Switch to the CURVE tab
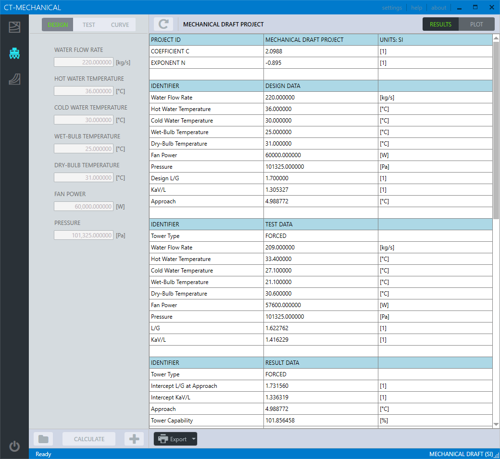The height and width of the screenshot is (459, 500). pyautogui.click(x=120, y=25)
